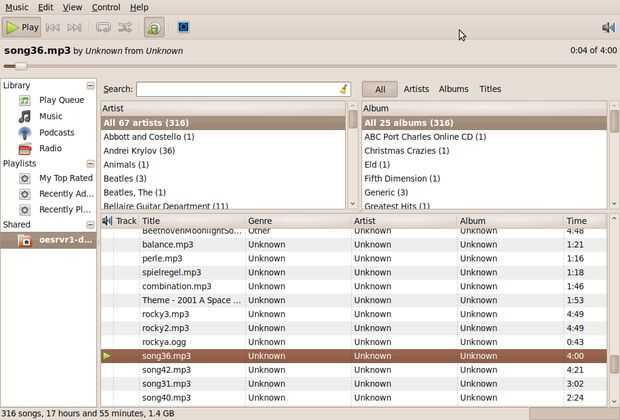The image size is (620, 420).
Task: Click the Search input field
Action: pyautogui.click(x=237, y=89)
